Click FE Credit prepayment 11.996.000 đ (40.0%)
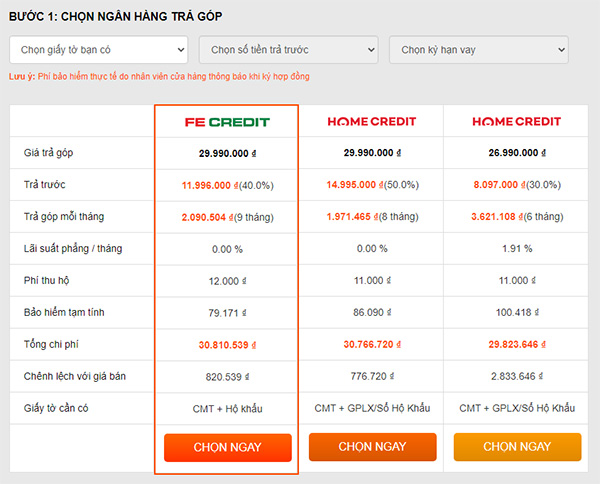This screenshot has height=484, width=600. coord(227,185)
